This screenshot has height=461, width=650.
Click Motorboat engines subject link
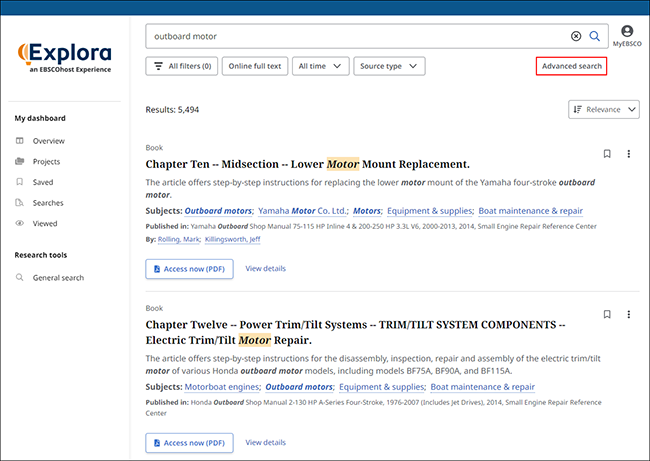[x=222, y=387]
